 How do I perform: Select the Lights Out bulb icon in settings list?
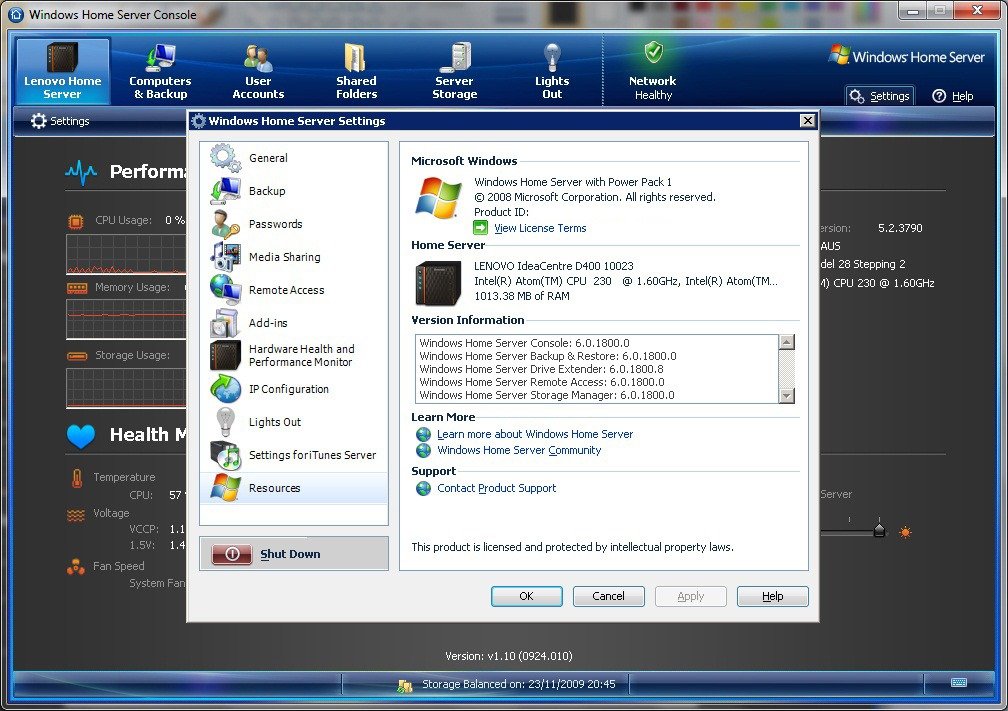[x=225, y=422]
